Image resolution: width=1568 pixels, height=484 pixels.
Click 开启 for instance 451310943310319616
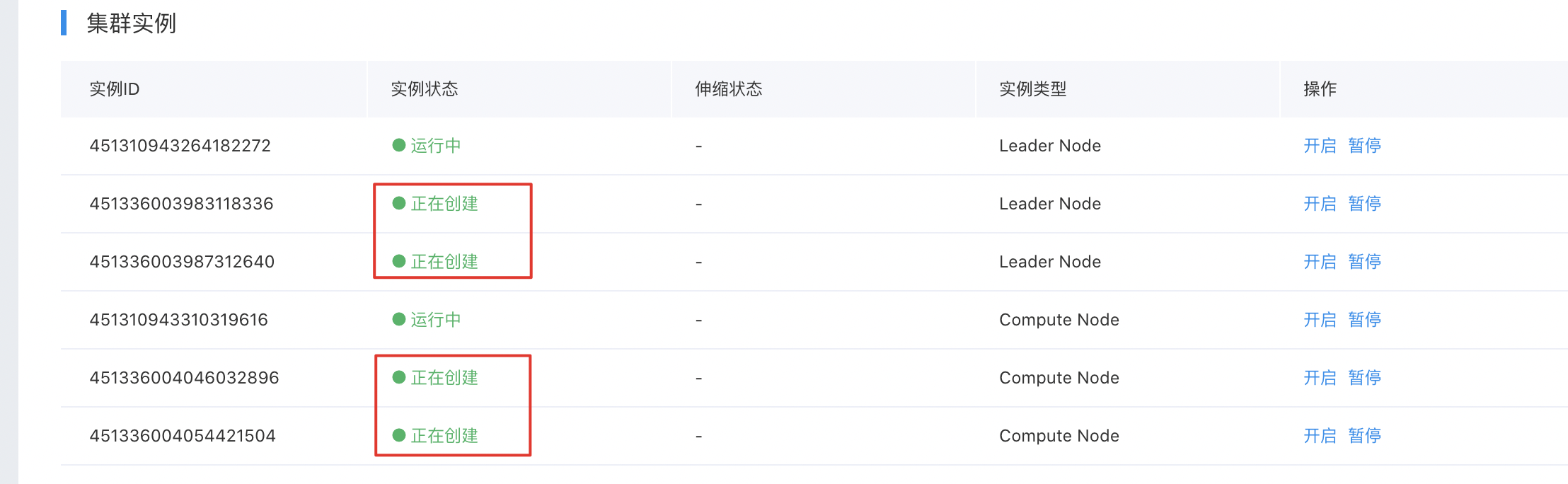click(1320, 320)
